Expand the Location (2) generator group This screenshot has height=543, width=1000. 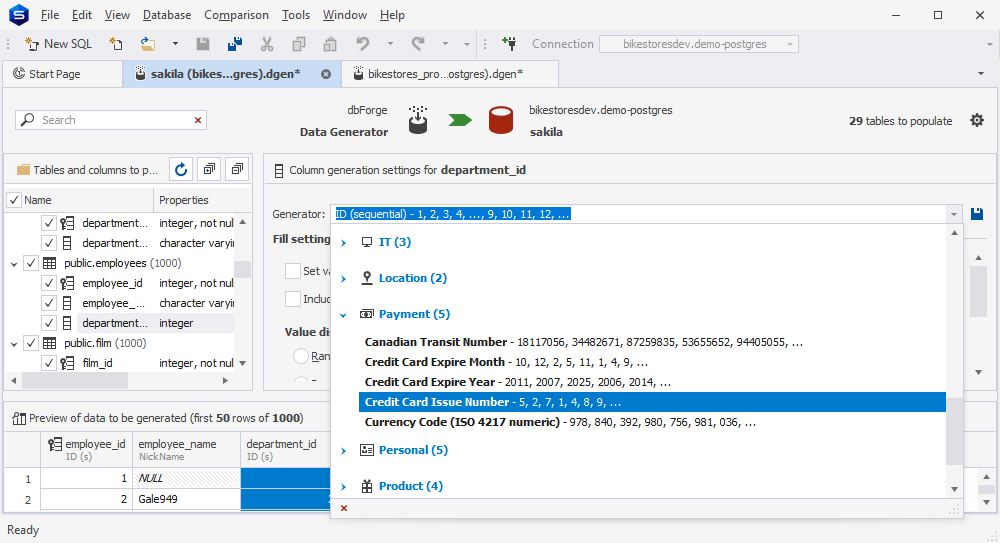pyautogui.click(x=344, y=279)
